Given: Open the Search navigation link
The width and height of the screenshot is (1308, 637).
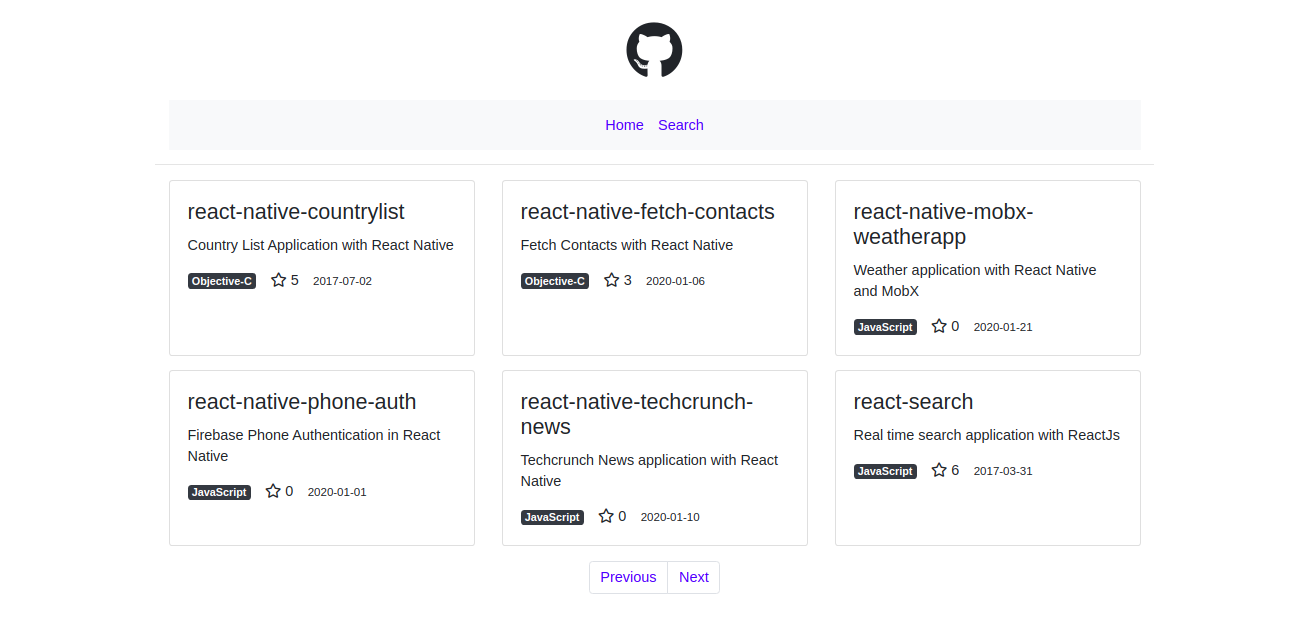Looking at the screenshot, I should point(680,125).
